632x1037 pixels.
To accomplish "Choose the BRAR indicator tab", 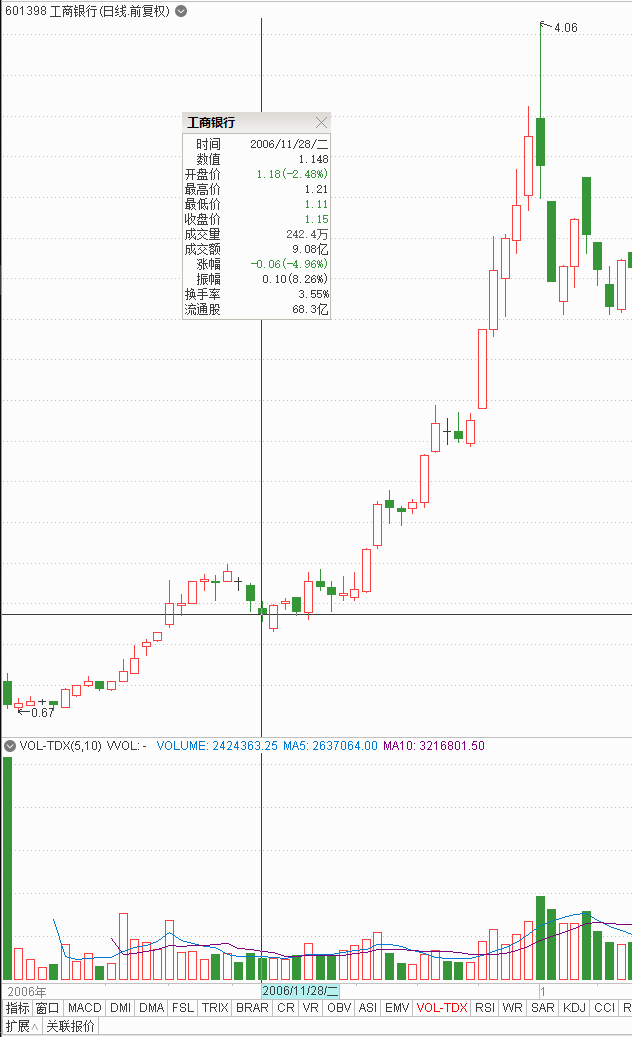I will [x=251, y=1008].
